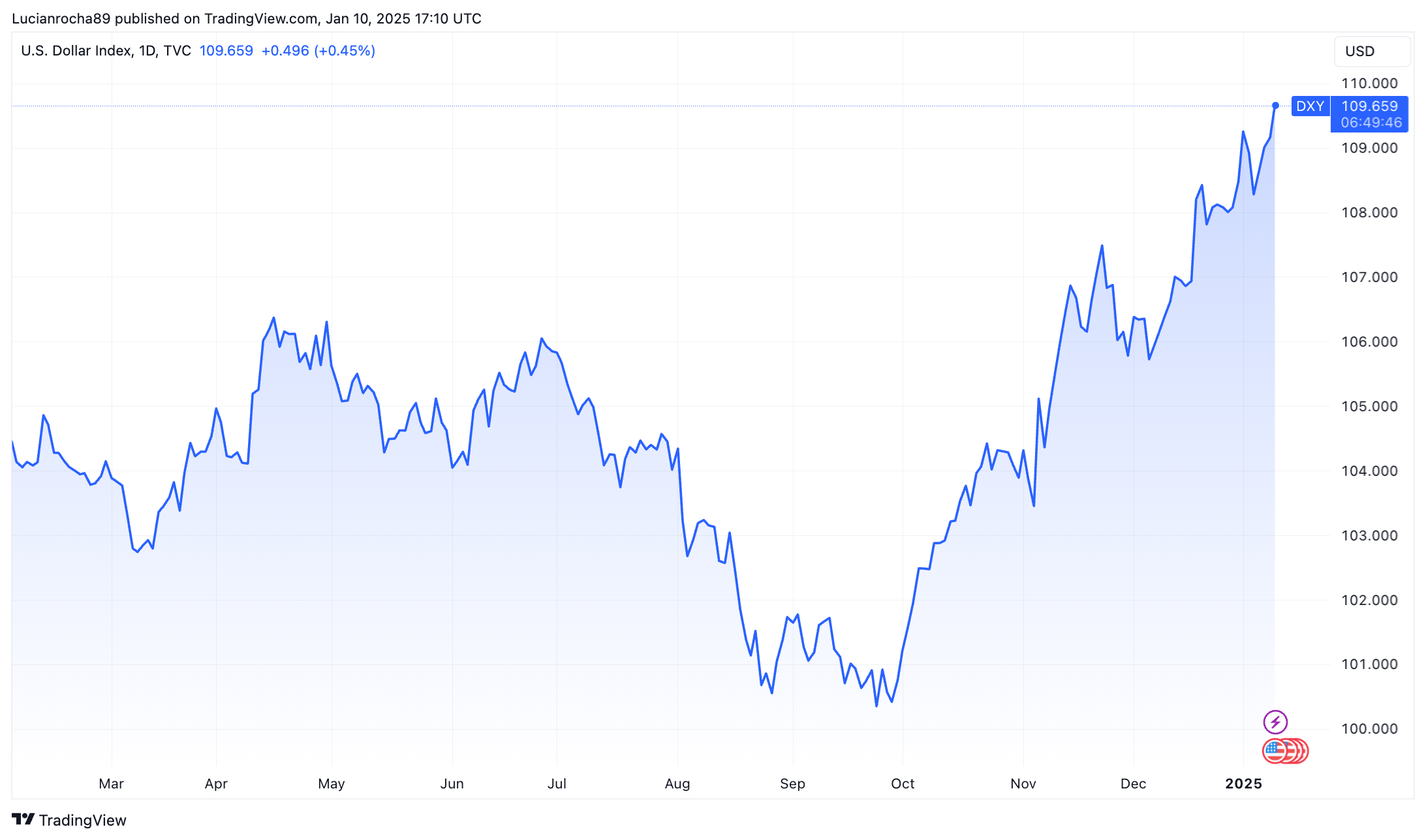1426x840 pixels.
Task: Click the 106.000 price axis label
Action: click(x=1369, y=342)
